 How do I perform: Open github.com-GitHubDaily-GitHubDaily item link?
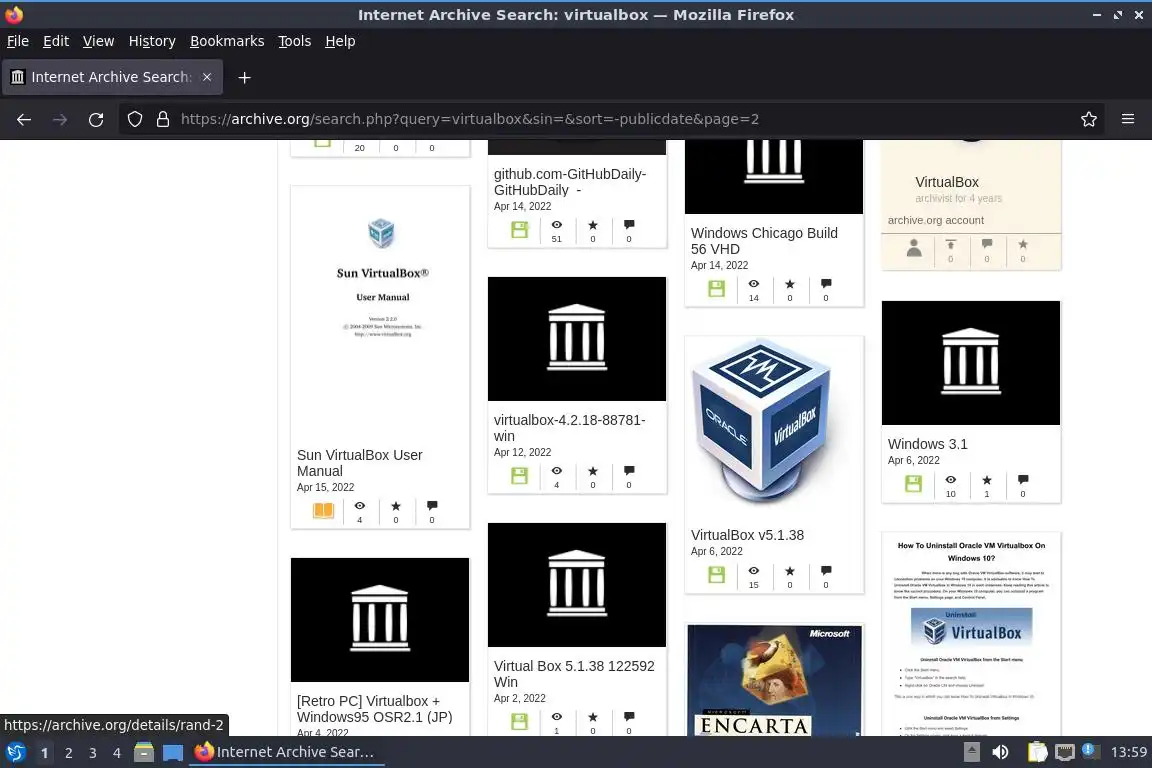tap(570, 182)
